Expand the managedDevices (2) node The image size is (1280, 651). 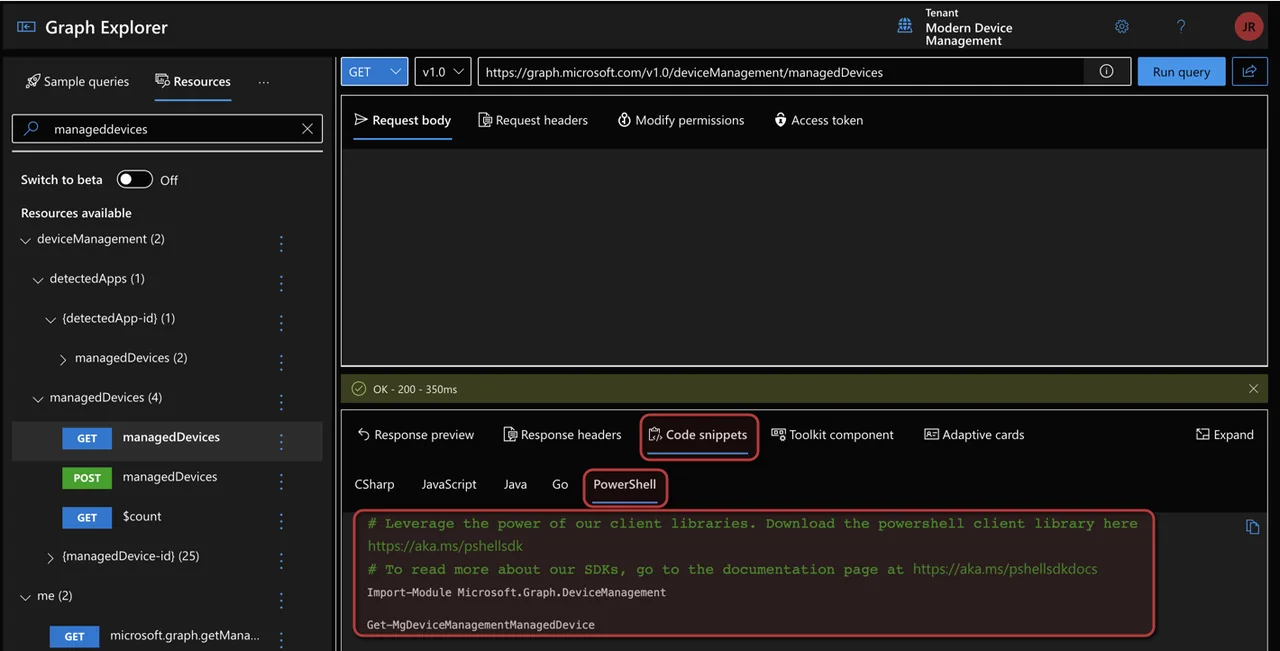pyautogui.click(x=63, y=359)
